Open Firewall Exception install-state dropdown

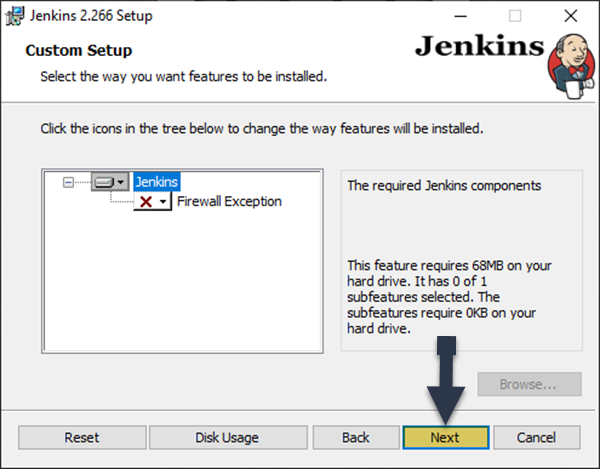(152, 201)
